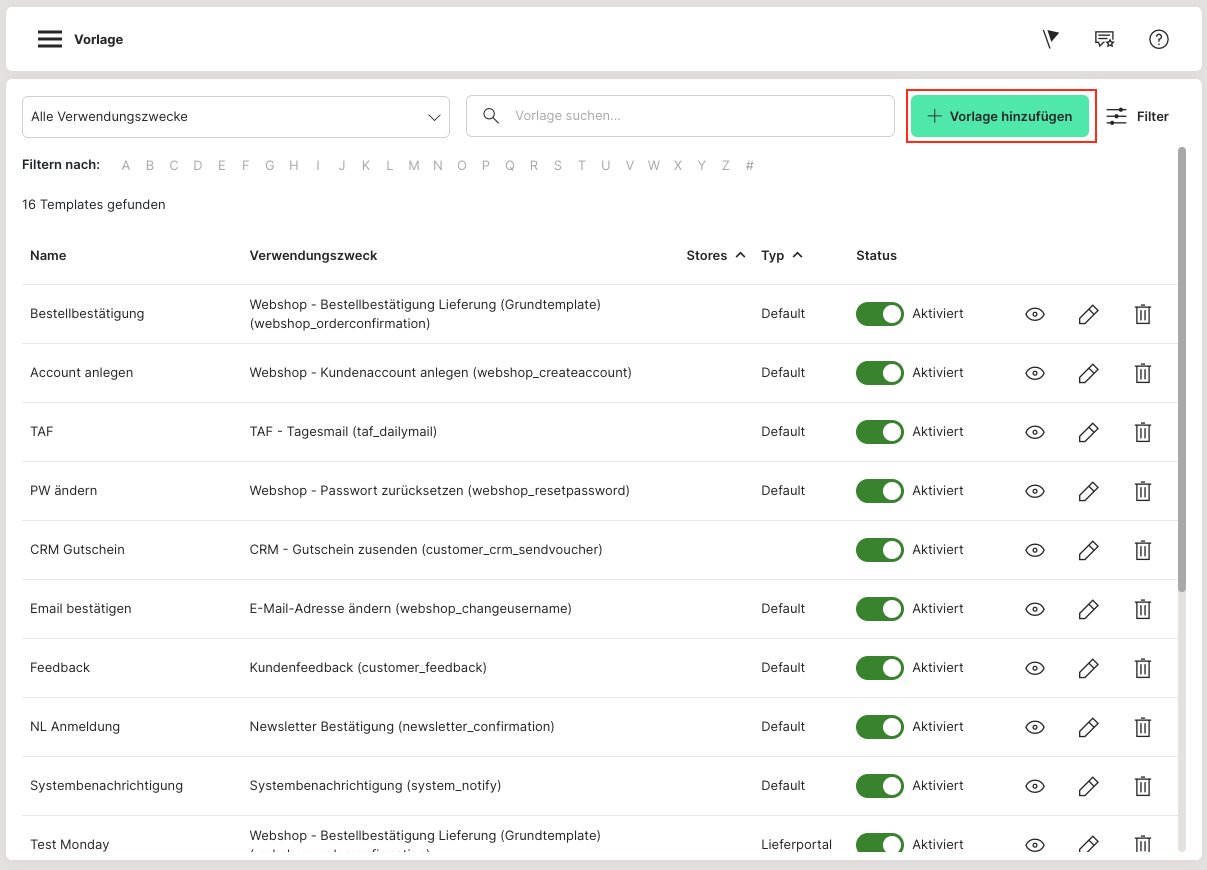Delete the CRM Gutschein template
The width and height of the screenshot is (1207, 870).
pyautogui.click(x=1142, y=550)
